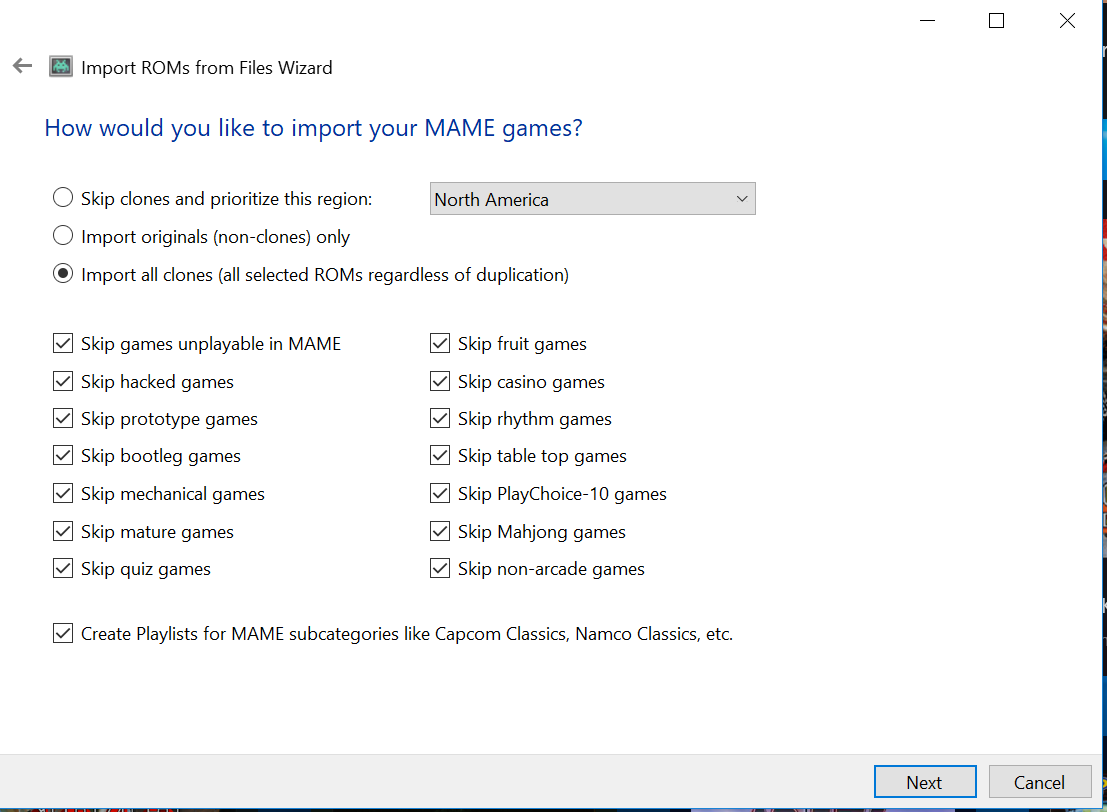
Task: Minimize the wizard window
Action: [x=928, y=20]
